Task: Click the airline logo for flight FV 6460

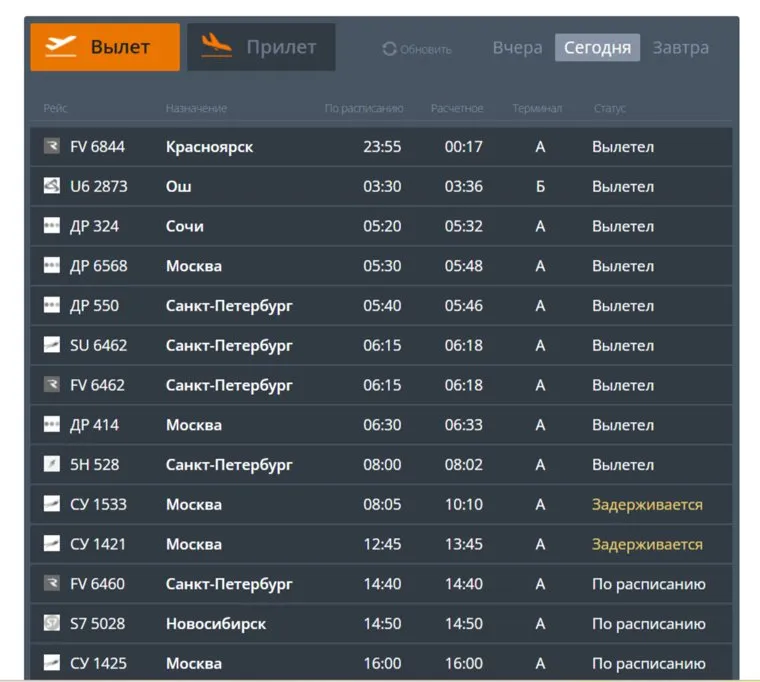Action: [x=52, y=583]
